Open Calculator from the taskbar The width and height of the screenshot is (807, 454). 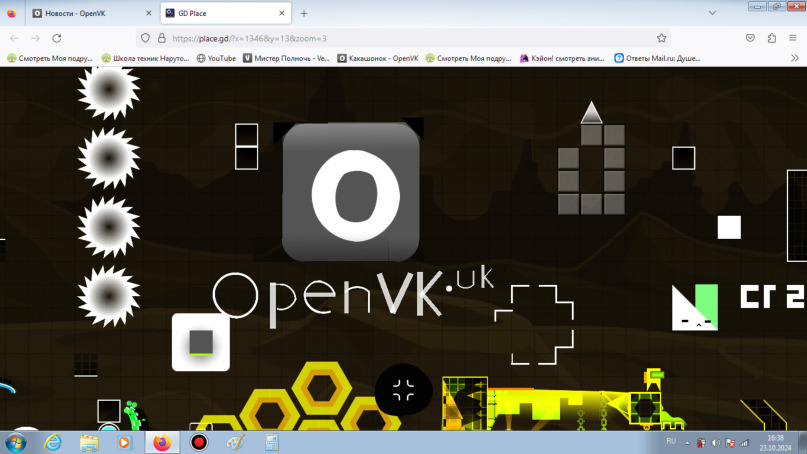click(x=272, y=443)
